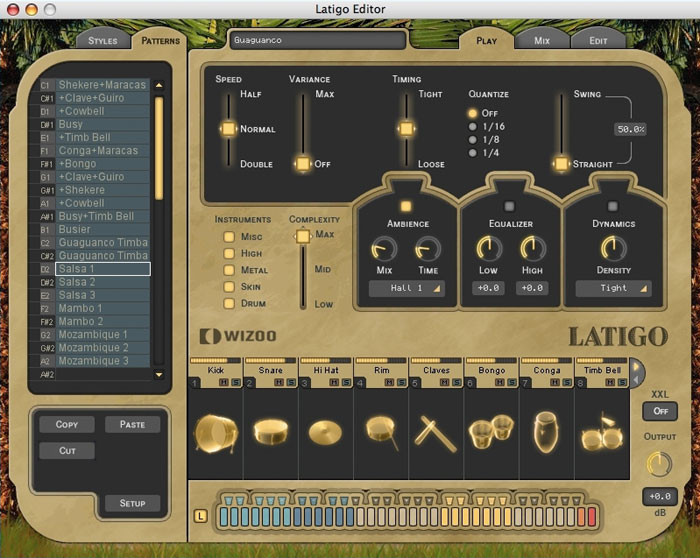Screen dimensions: 700x558
Task: Mute the Claves track
Action: coord(444,383)
